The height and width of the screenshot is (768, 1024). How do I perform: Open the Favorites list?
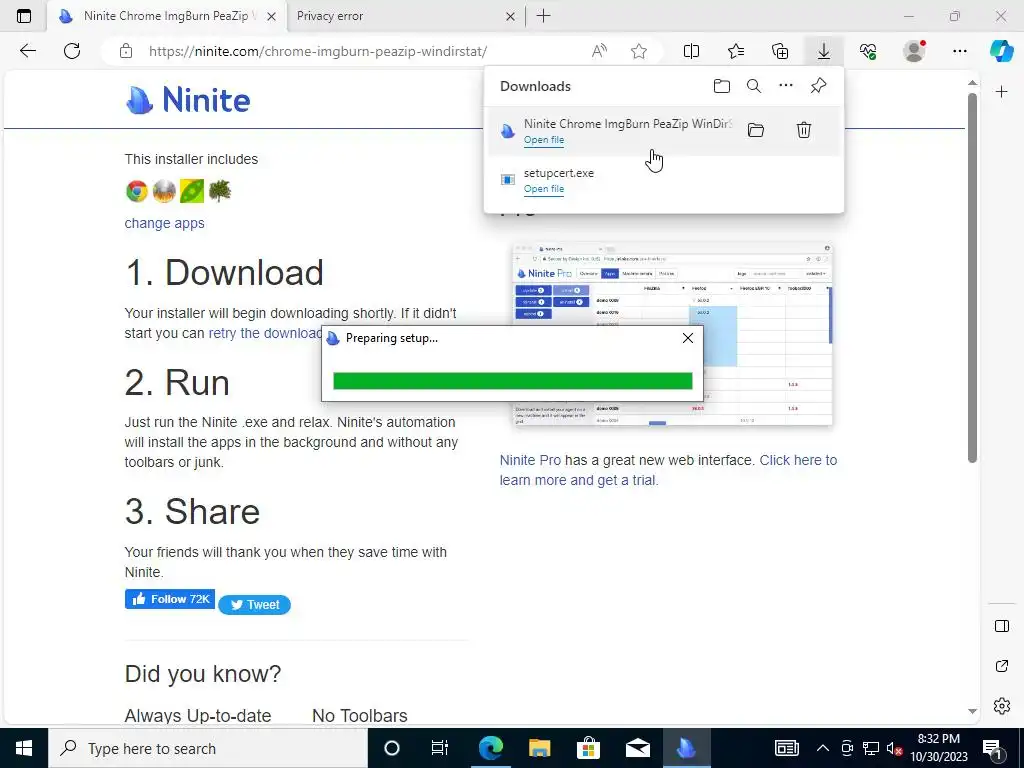pyautogui.click(x=736, y=51)
